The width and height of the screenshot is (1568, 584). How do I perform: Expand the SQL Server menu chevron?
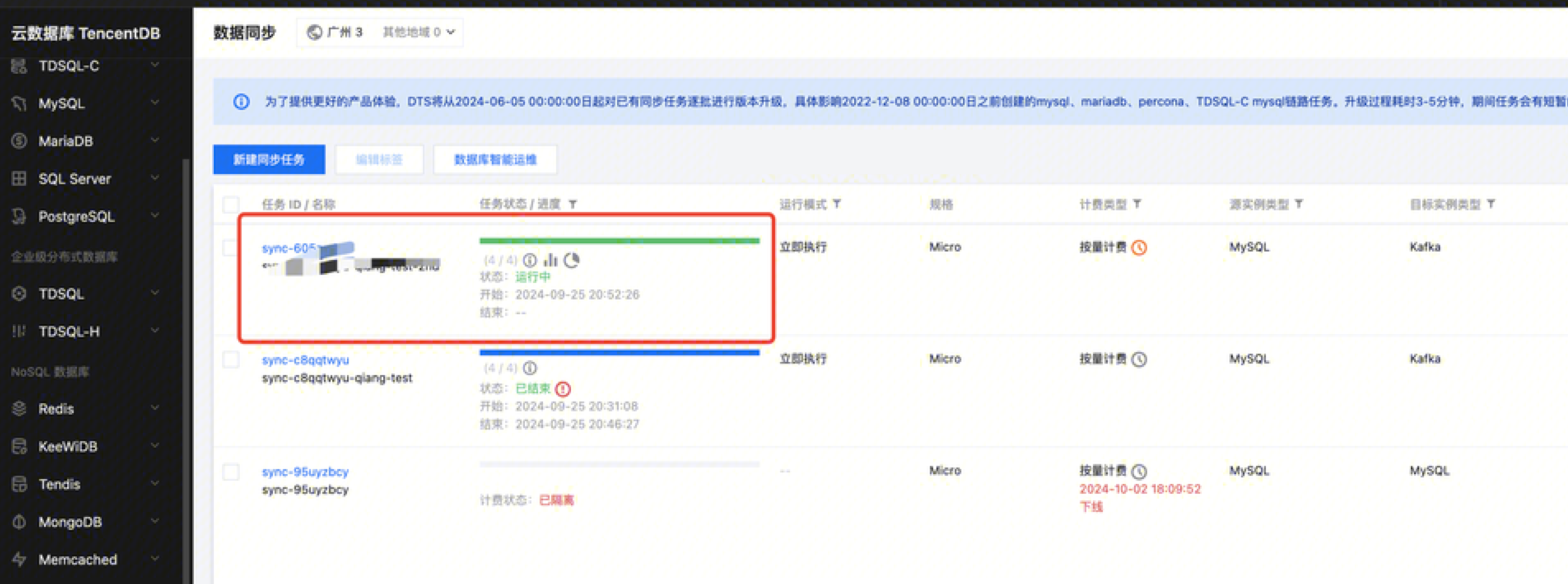point(155,178)
